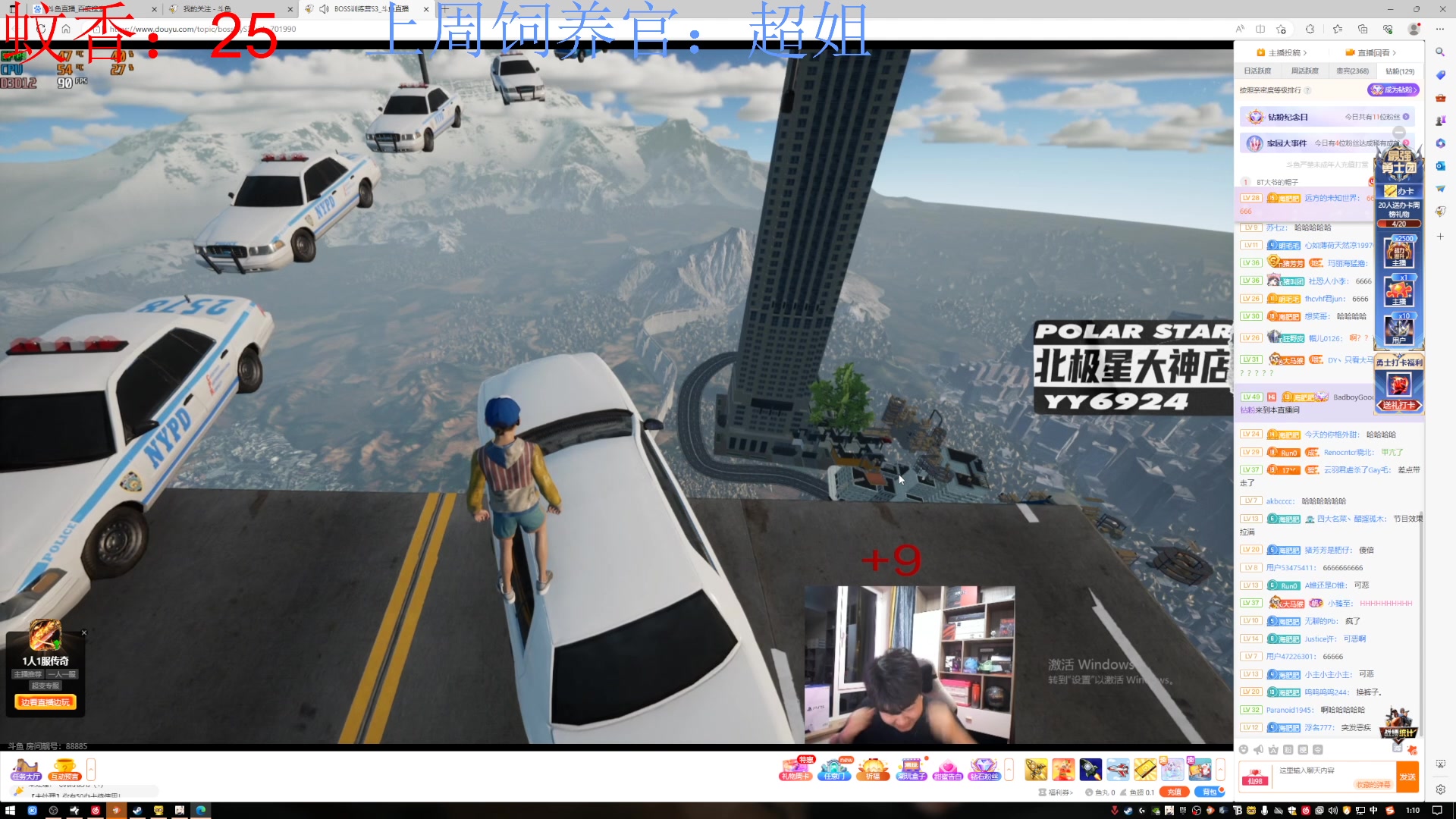
Task: Switch to the 日活跃度 tab
Action: point(1257,71)
